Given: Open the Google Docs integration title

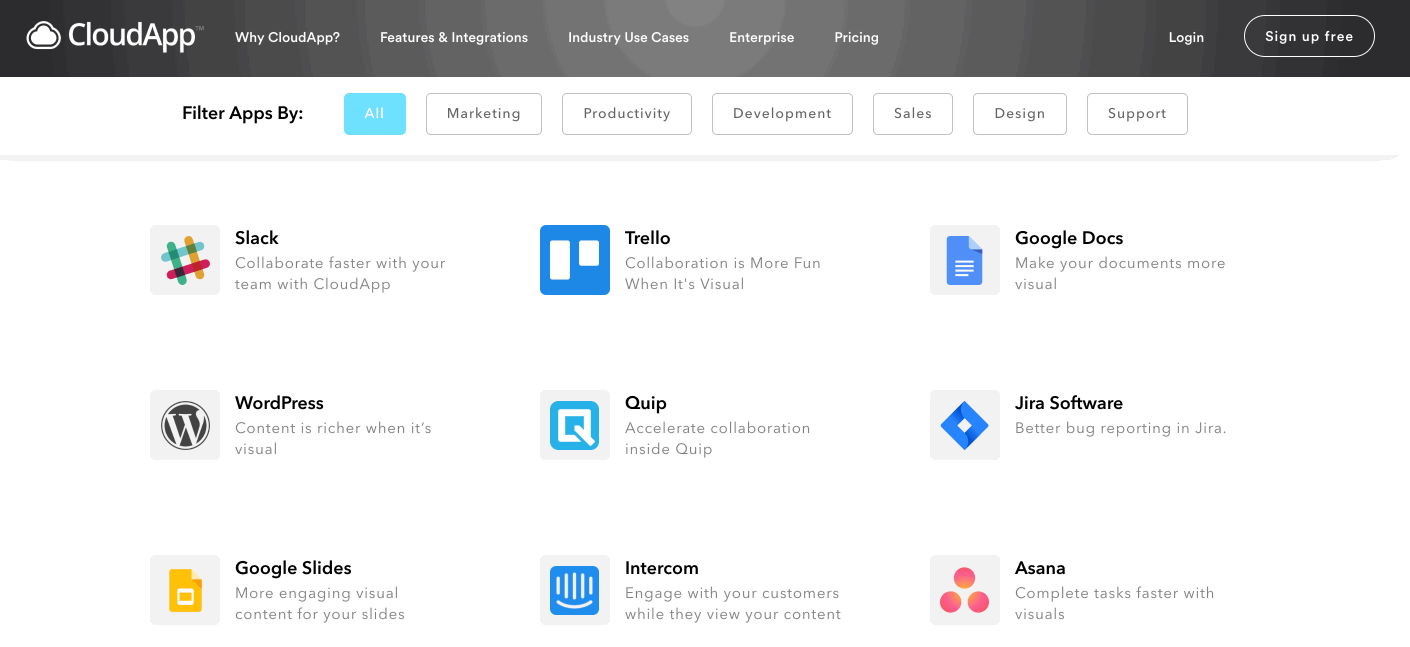Looking at the screenshot, I should pyautogui.click(x=1069, y=238).
